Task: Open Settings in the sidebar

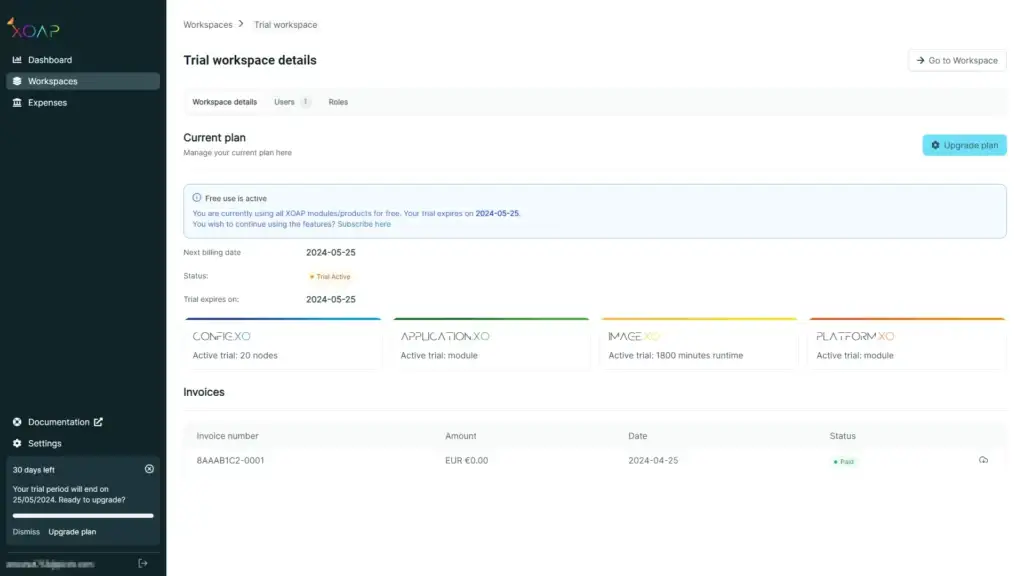Action: 44,443
